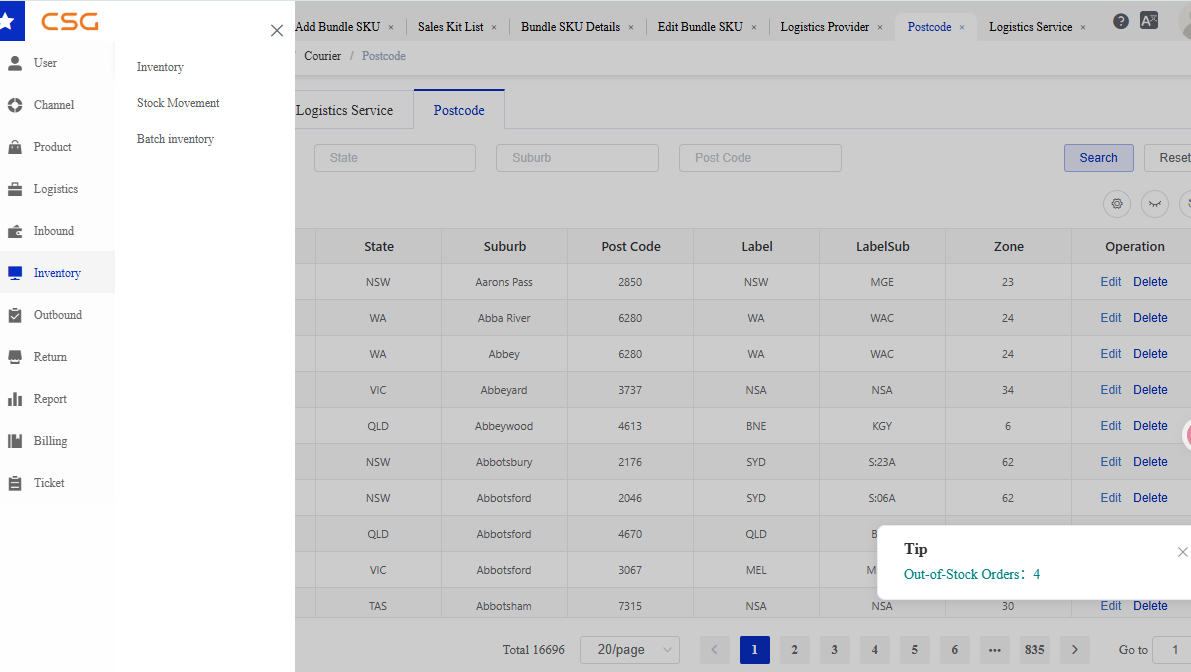Screen dimensions: 1191x672
Task: Select the Logistics Service sub-tab
Action: [345, 110]
